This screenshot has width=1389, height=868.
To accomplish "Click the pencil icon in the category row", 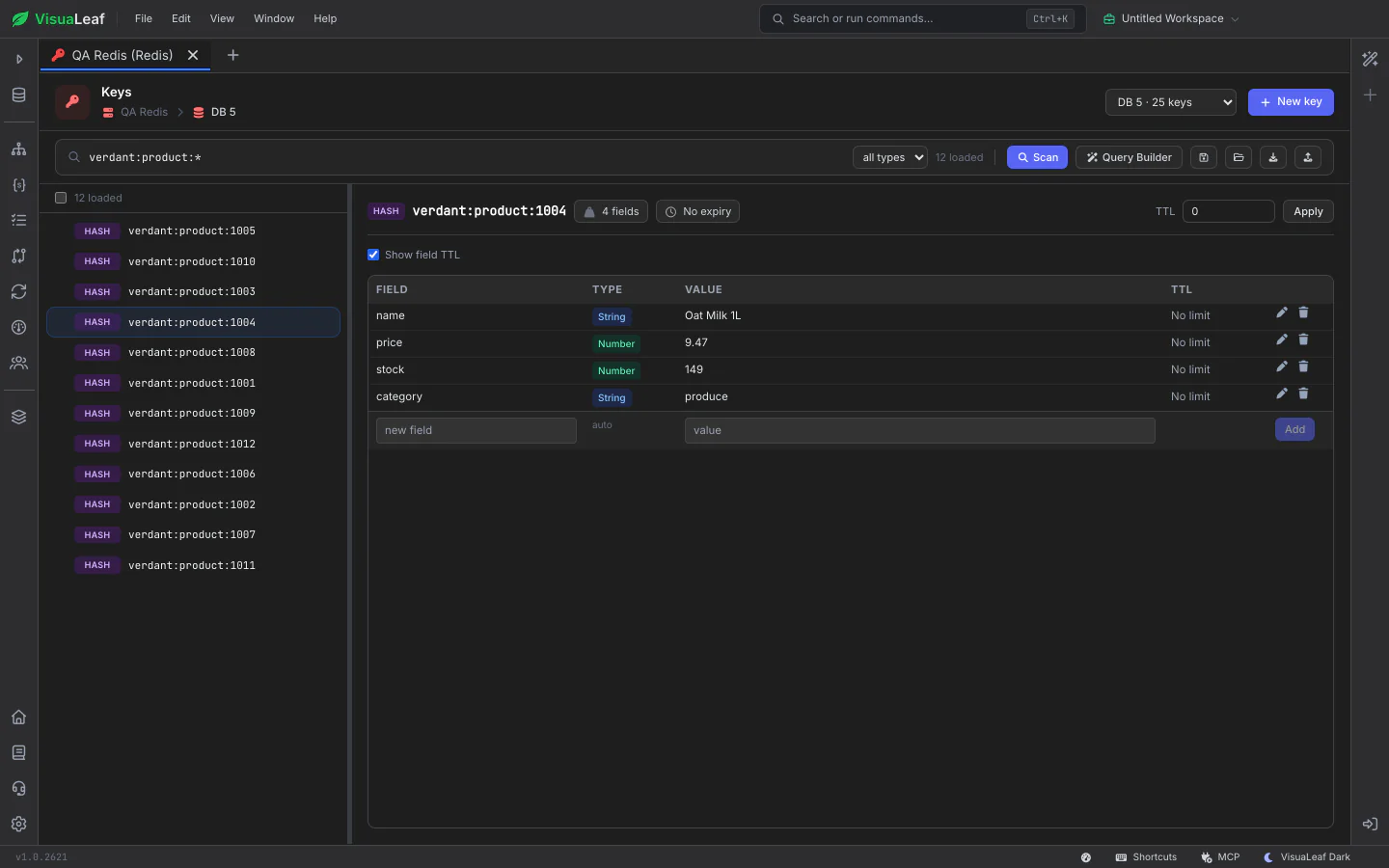I will (1282, 393).
